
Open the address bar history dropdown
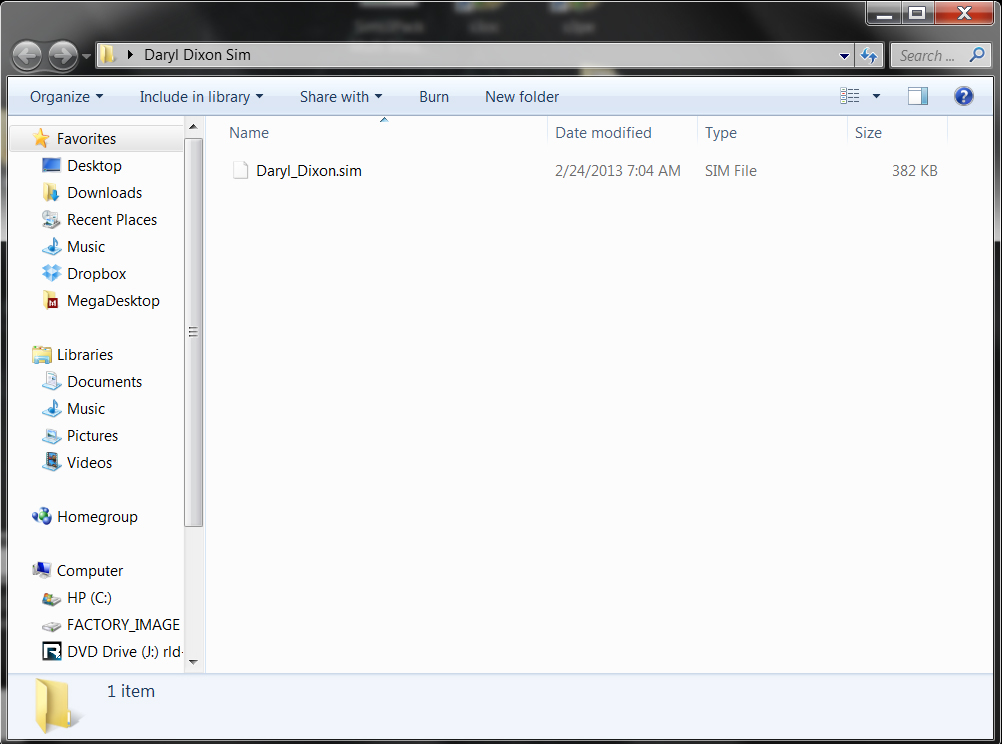tap(845, 55)
